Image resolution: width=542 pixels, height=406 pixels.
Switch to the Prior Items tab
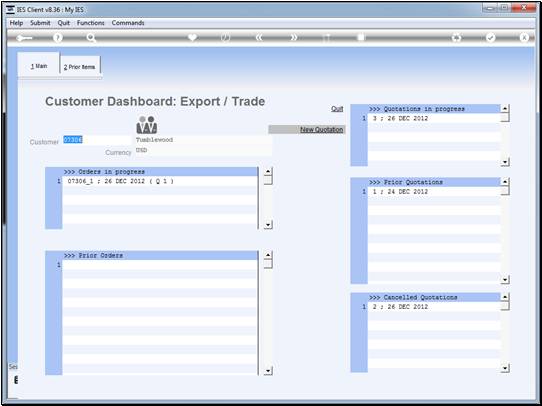80,67
